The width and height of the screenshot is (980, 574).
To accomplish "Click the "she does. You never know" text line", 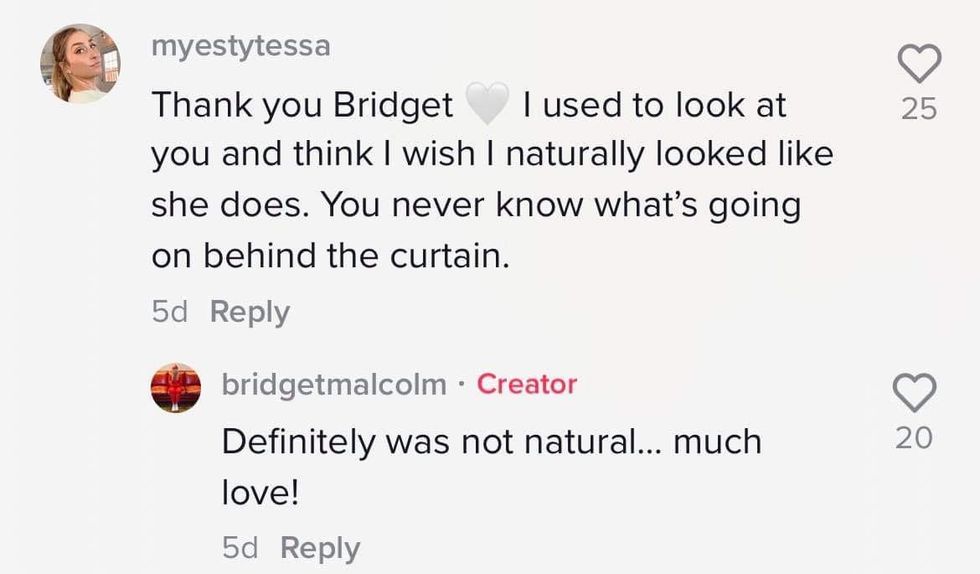I will coord(475,206).
